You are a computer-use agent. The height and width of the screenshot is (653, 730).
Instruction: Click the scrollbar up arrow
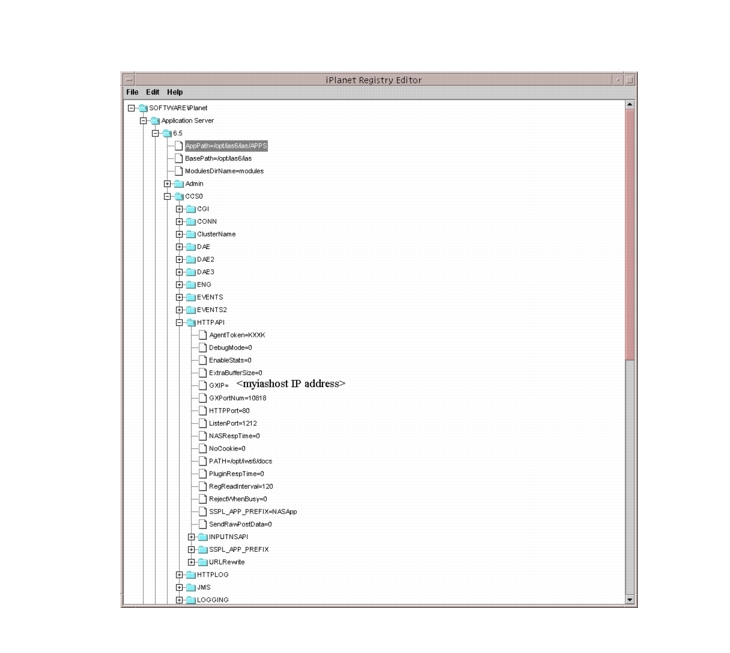point(629,105)
